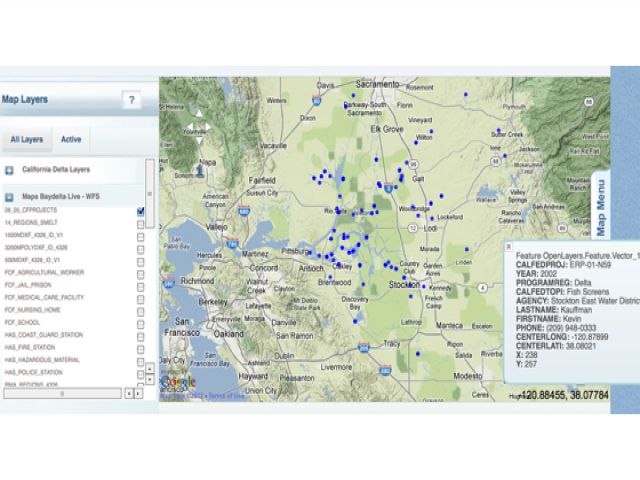Viewport: 640px width, 480px height.
Task: Click the Google logo on the map
Action: point(178,382)
